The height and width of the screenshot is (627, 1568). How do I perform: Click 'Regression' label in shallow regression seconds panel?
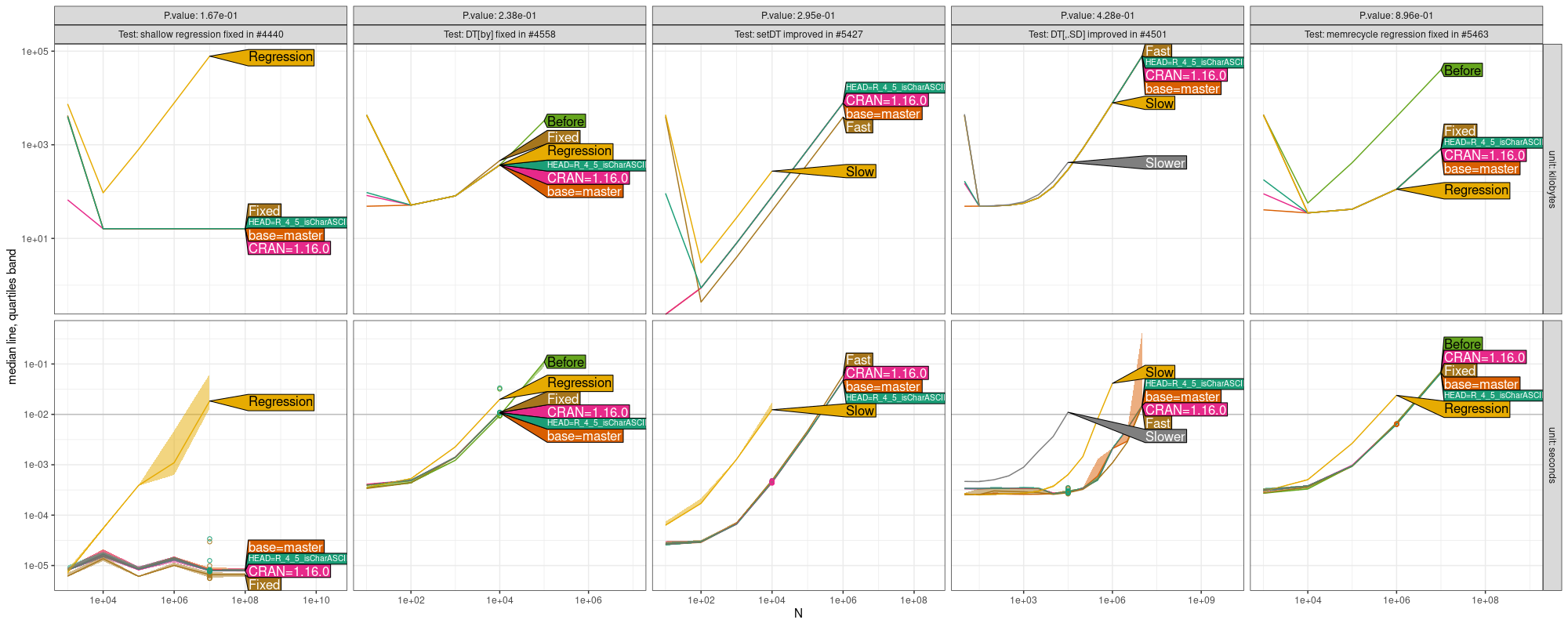[280, 402]
